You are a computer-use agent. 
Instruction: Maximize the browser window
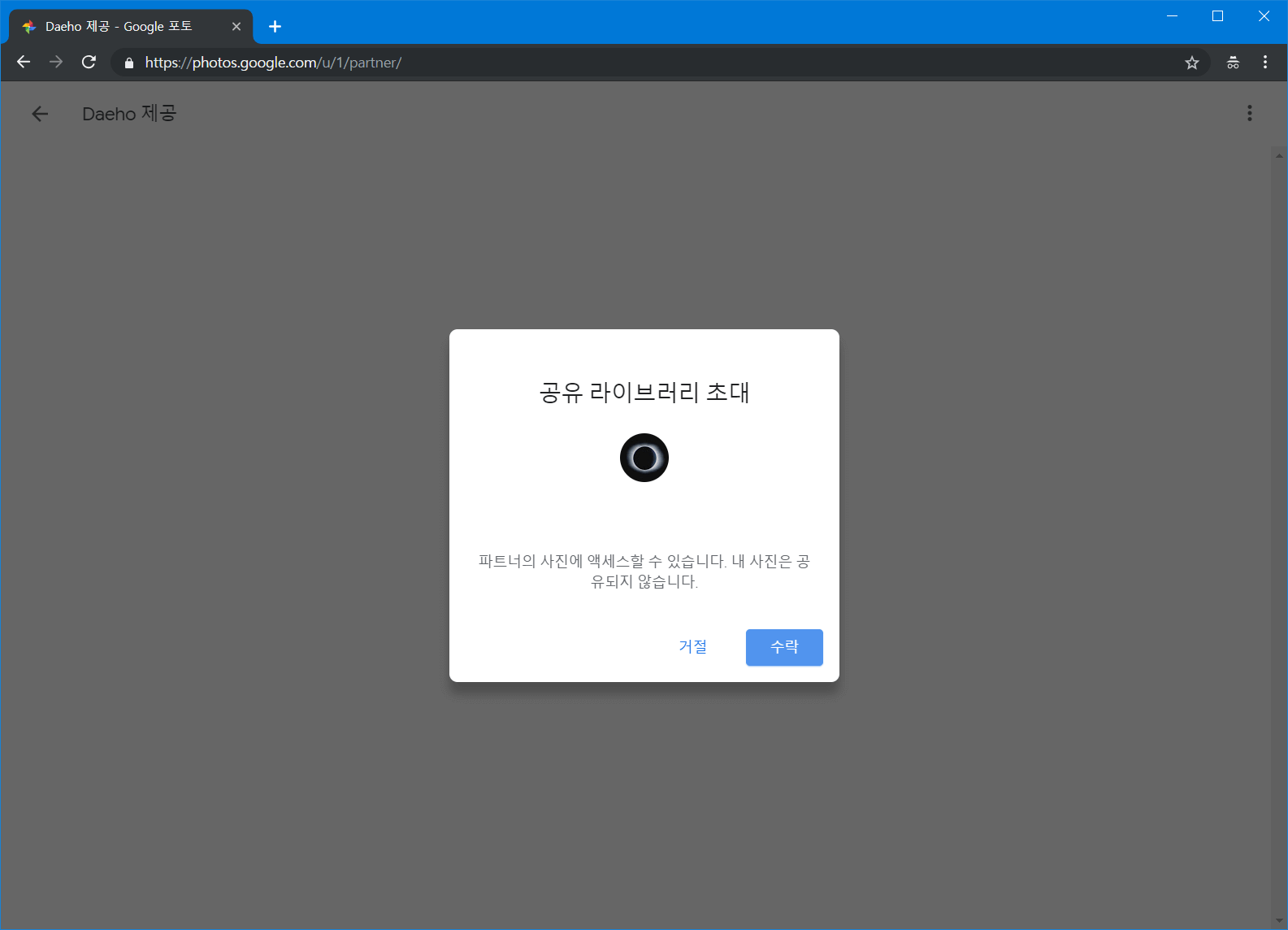point(1217,16)
